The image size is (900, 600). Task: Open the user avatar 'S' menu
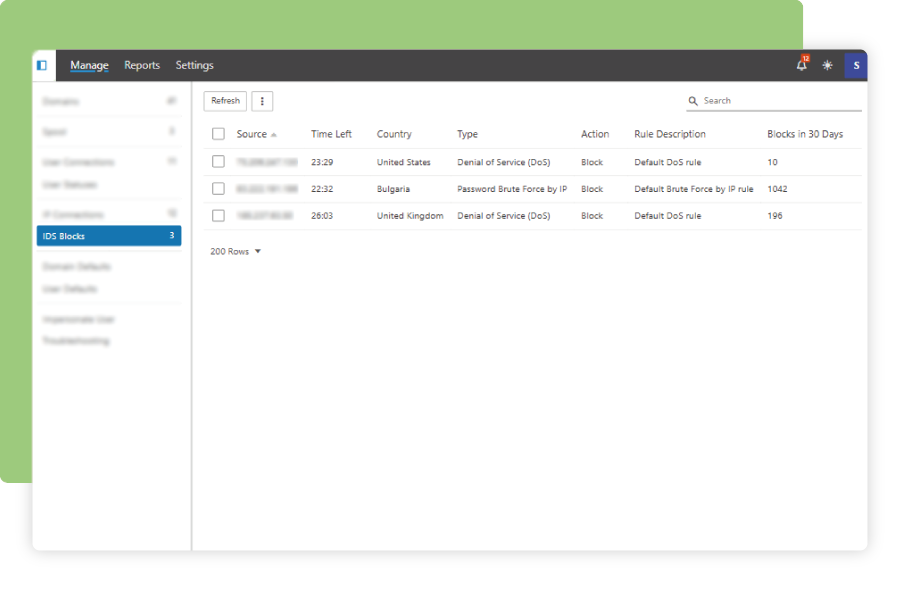click(856, 65)
